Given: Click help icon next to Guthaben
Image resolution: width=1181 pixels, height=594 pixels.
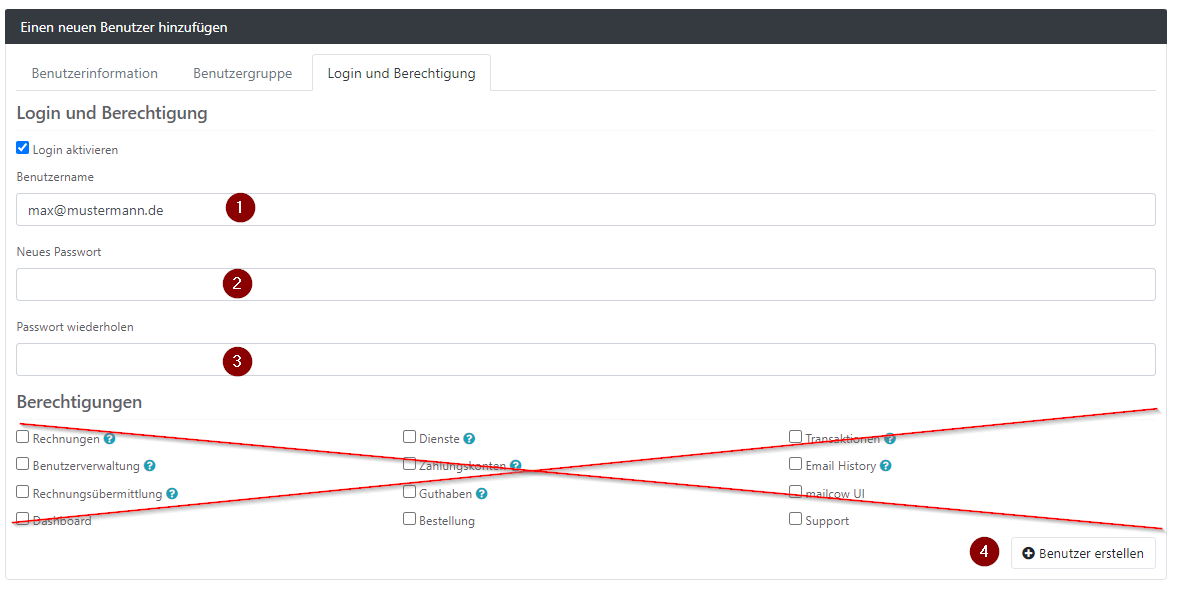Looking at the screenshot, I should coord(481,494).
